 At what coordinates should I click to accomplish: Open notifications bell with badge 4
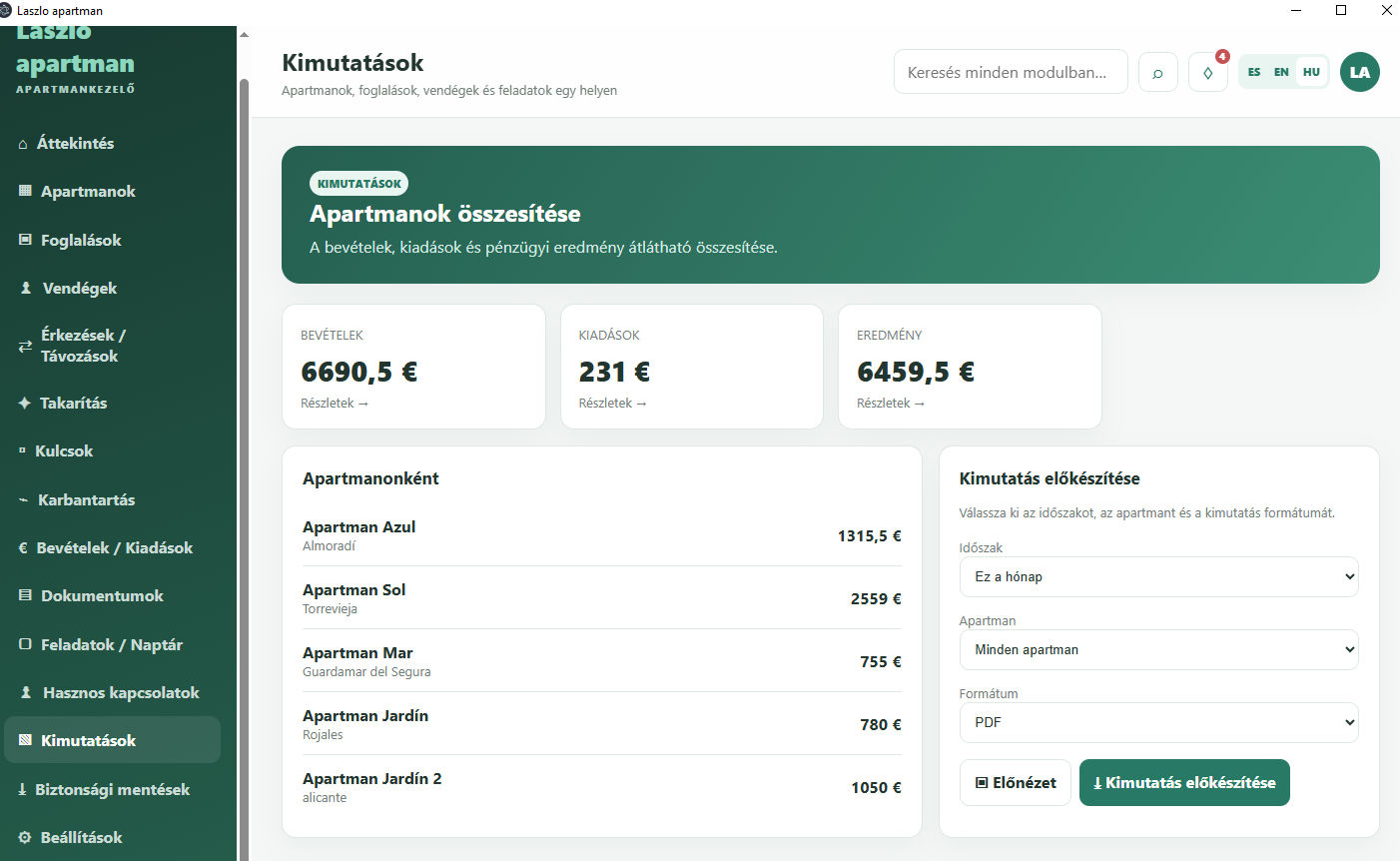pos(1208,72)
